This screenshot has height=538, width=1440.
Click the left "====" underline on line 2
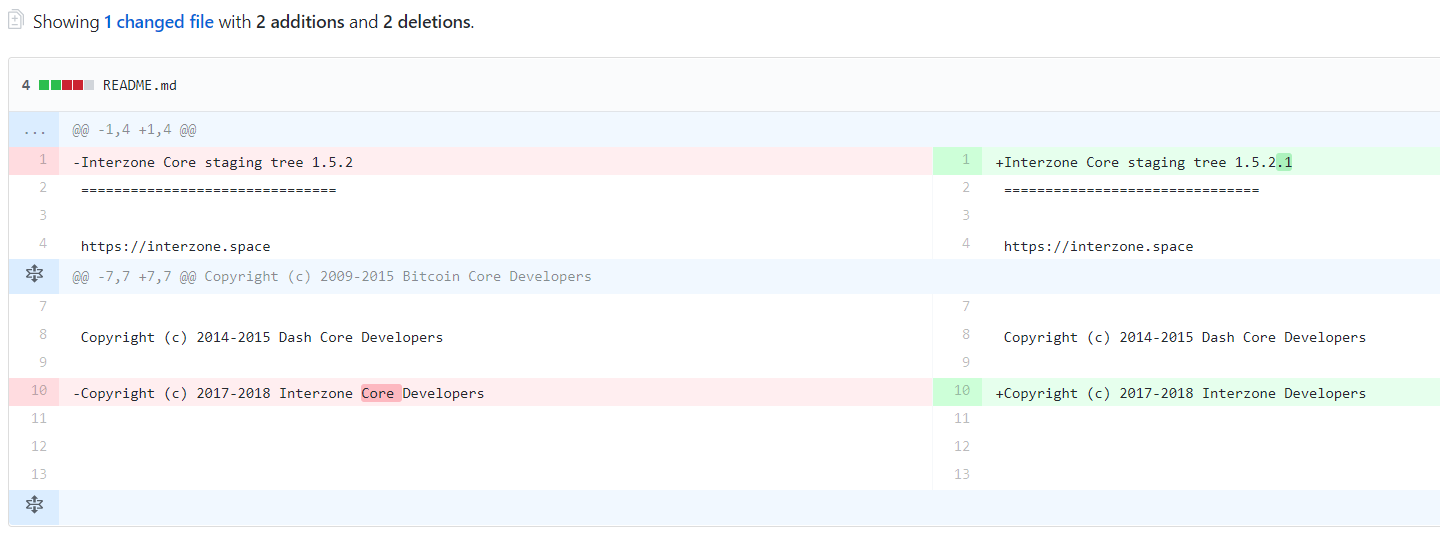pos(209,190)
